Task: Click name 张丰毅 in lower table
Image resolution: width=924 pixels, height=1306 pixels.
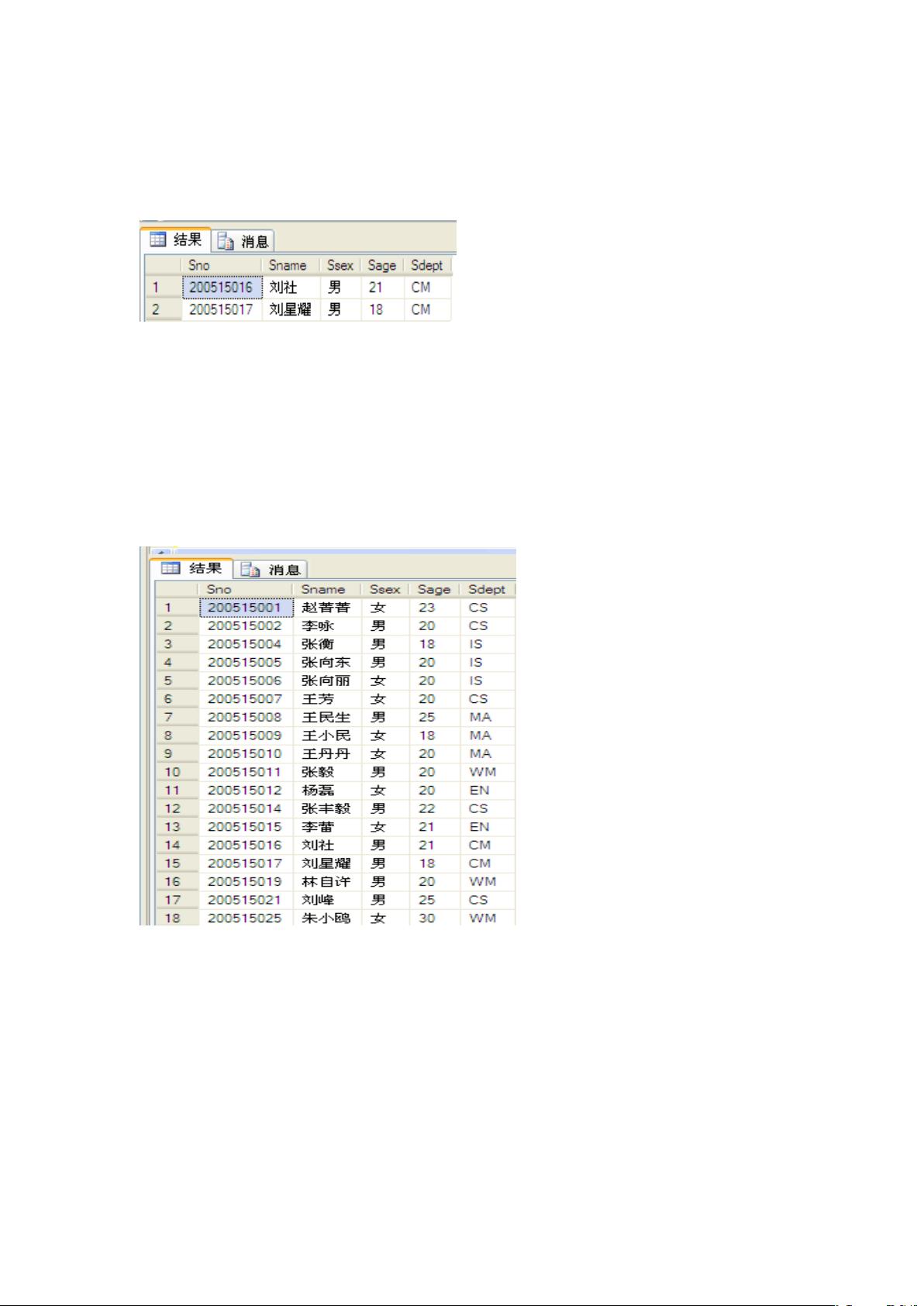Action: click(326, 808)
